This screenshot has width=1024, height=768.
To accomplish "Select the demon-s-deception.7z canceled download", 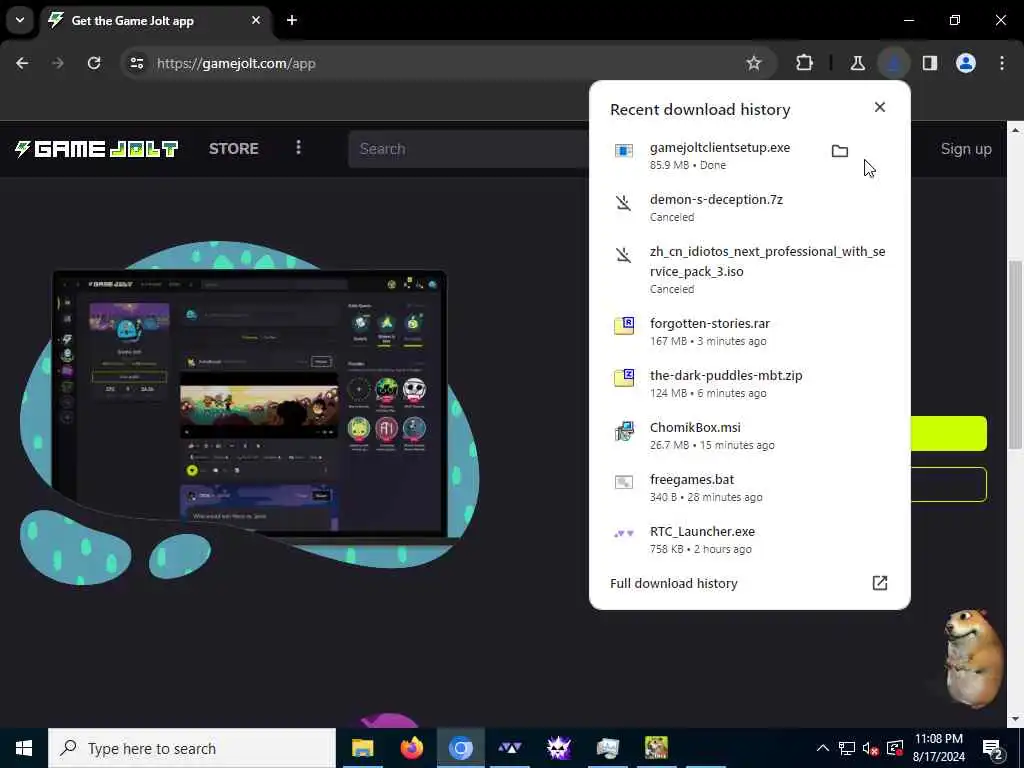I will (749, 208).
